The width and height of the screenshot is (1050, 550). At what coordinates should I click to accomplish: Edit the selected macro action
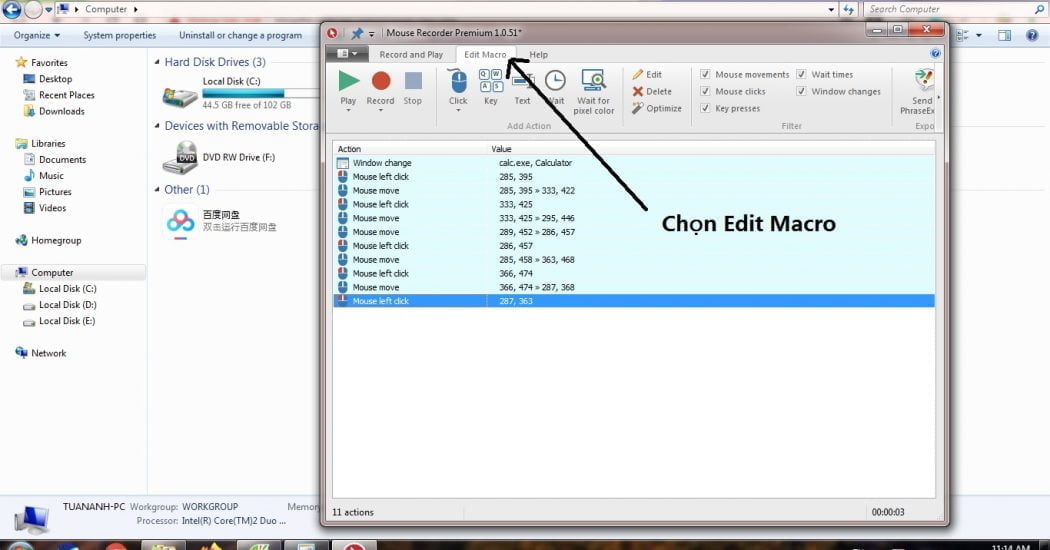tap(647, 74)
